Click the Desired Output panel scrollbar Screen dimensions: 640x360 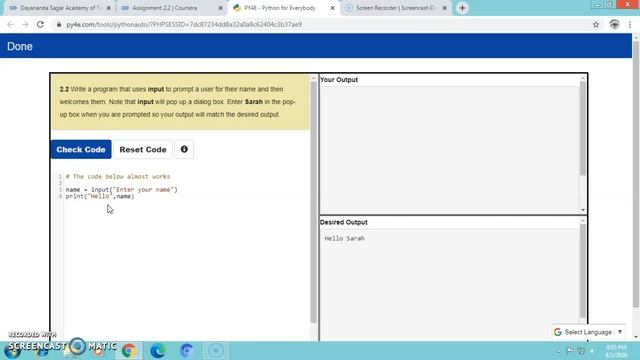(582, 271)
